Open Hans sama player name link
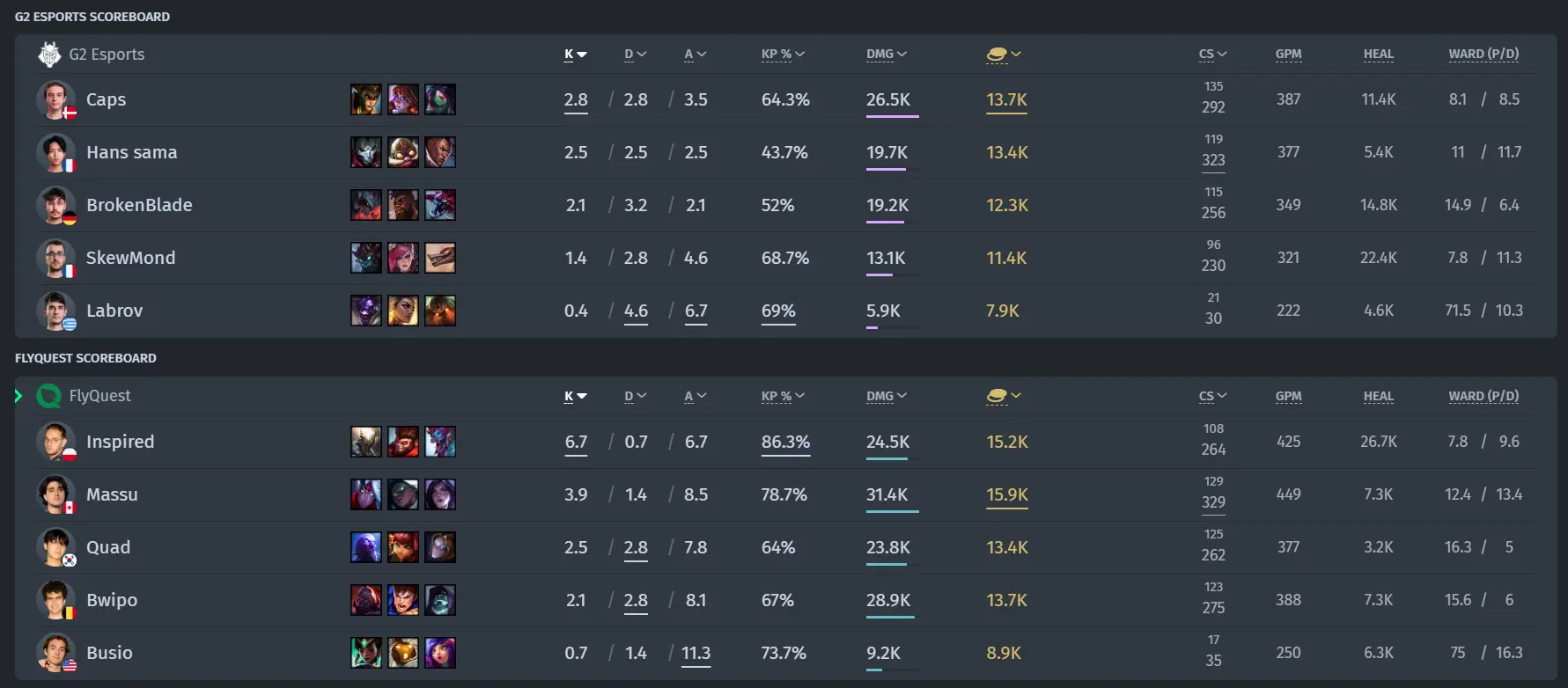The height and width of the screenshot is (688, 1568). [x=132, y=152]
